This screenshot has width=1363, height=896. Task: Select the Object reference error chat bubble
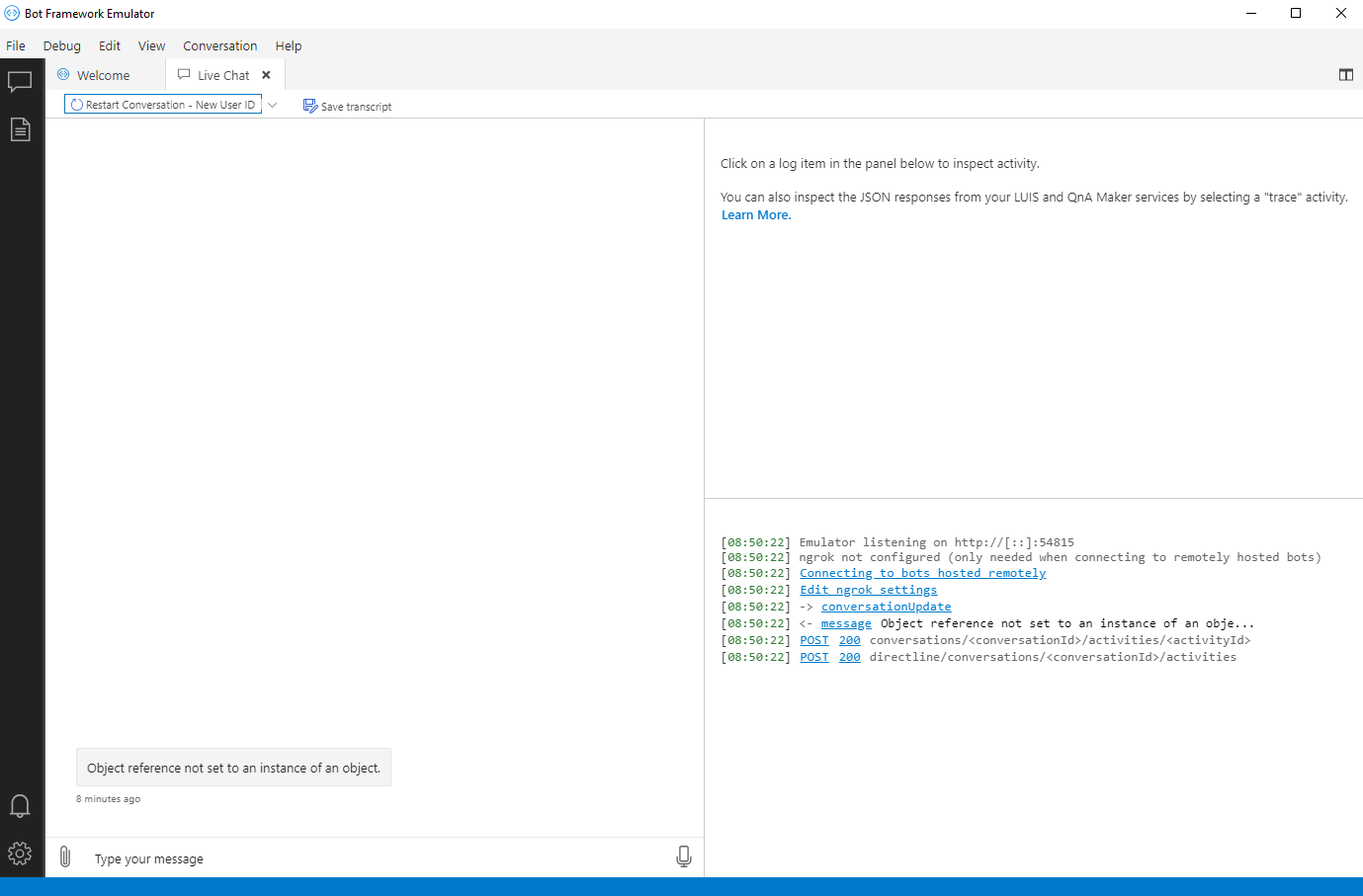point(233,768)
